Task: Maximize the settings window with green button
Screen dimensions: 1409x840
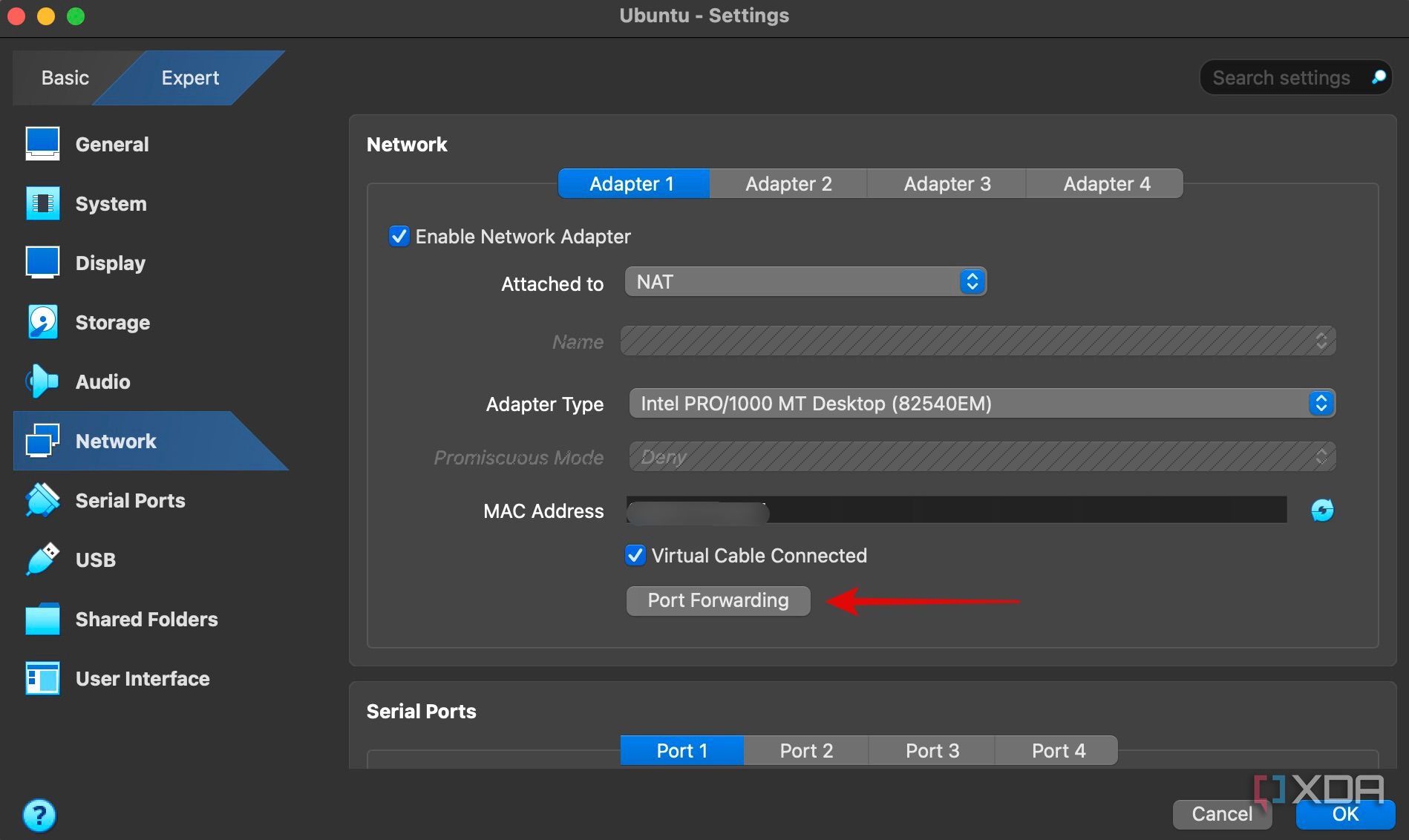Action: click(x=76, y=16)
